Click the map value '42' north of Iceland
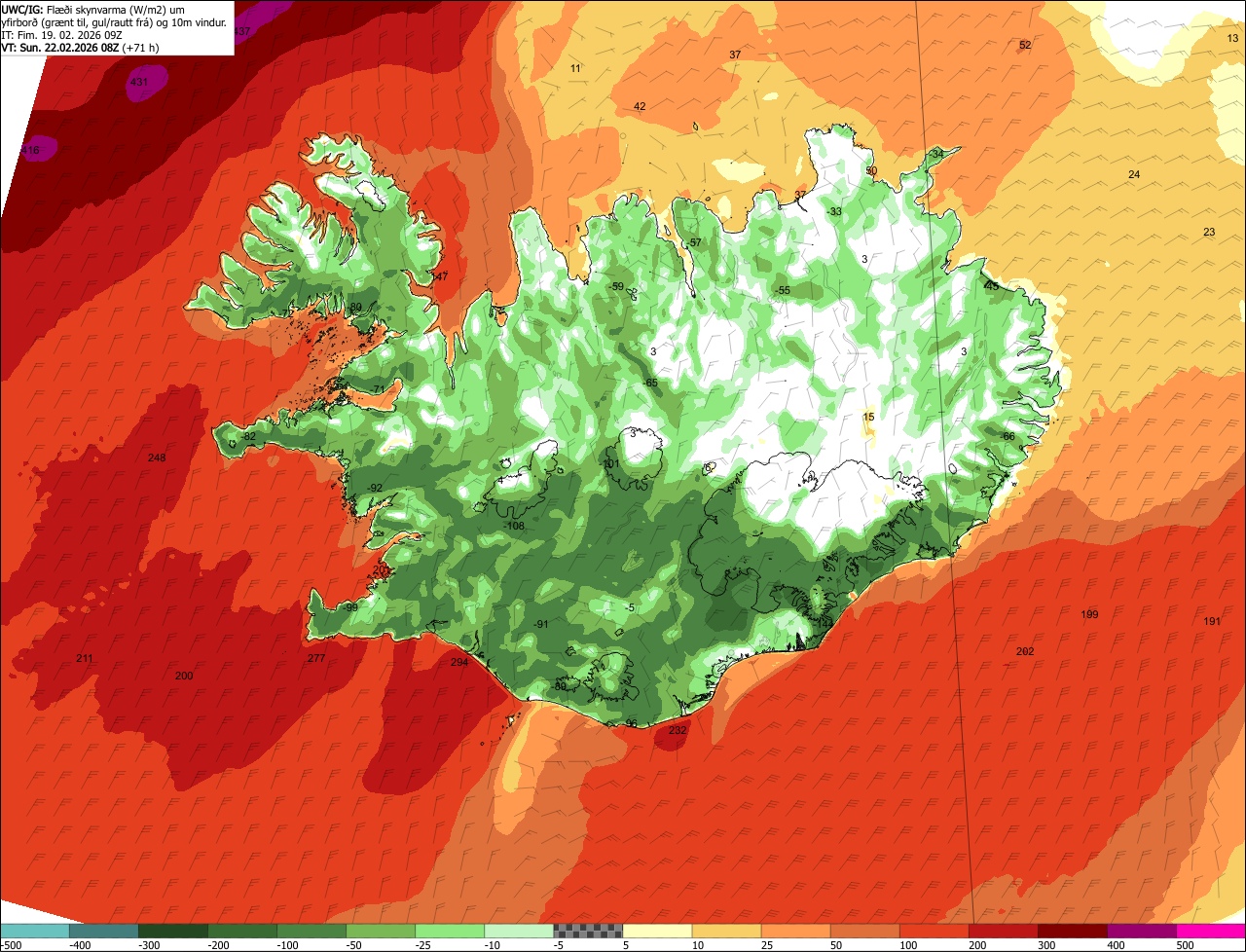This screenshot has width=1246, height=952. (640, 106)
